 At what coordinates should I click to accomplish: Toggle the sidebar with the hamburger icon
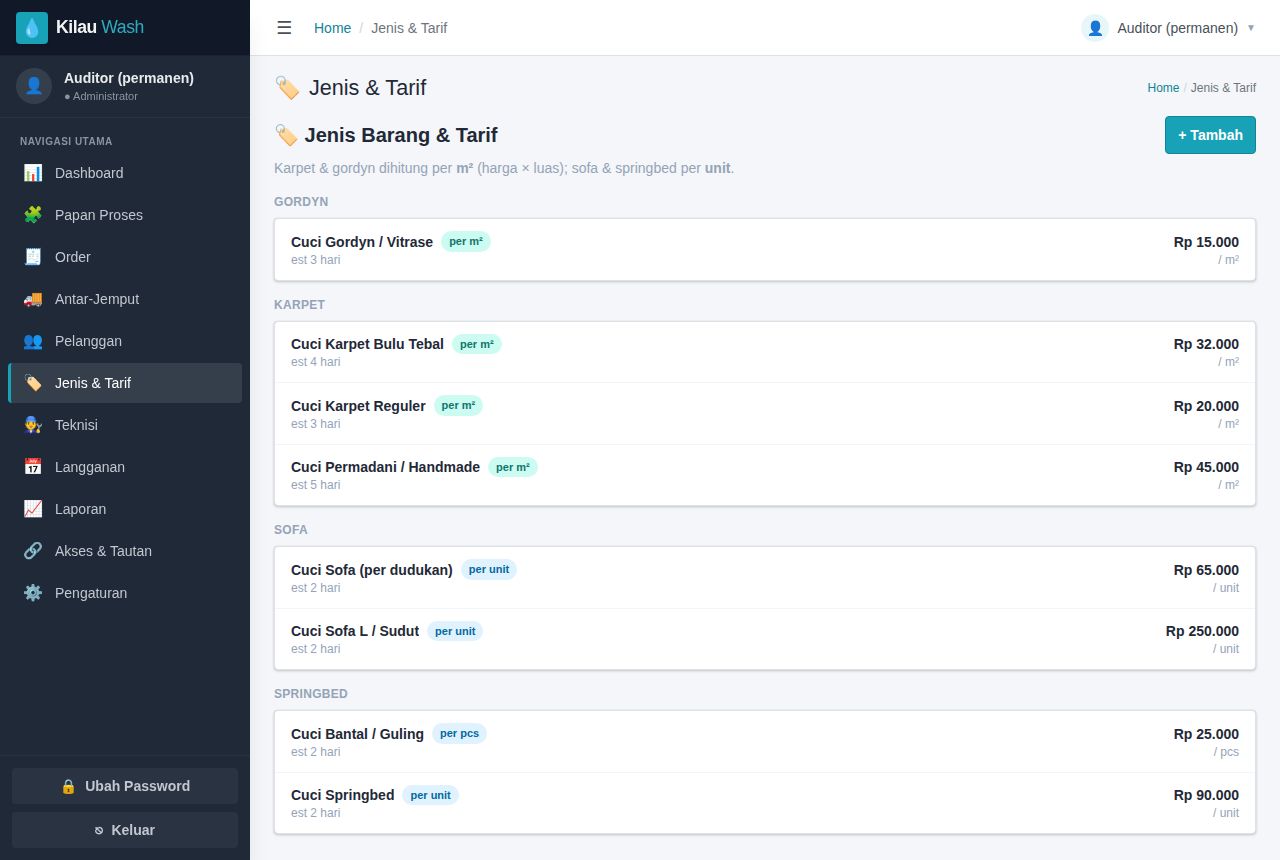point(284,28)
